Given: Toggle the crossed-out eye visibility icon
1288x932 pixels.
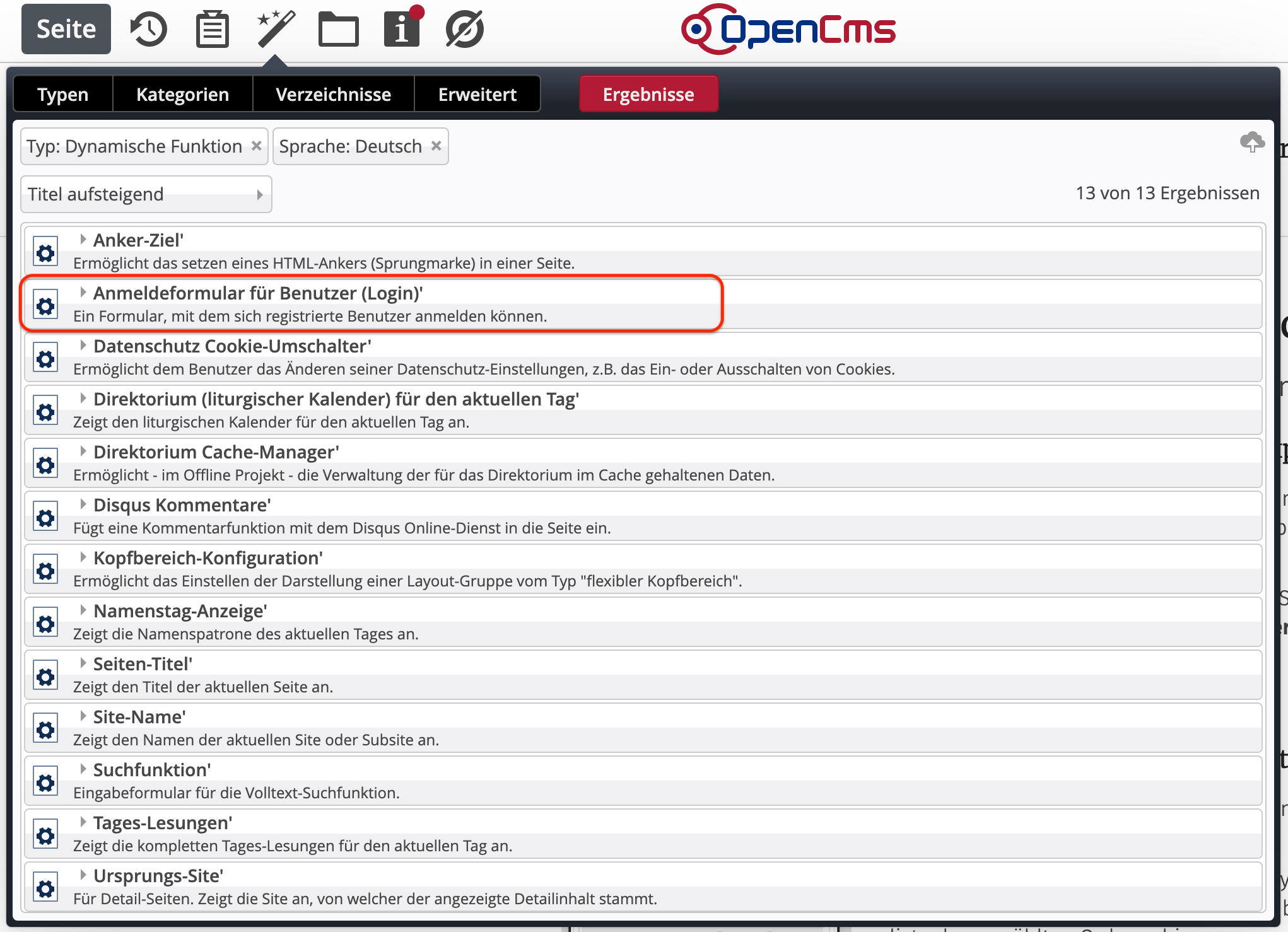Looking at the screenshot, I should click(465, 29).
